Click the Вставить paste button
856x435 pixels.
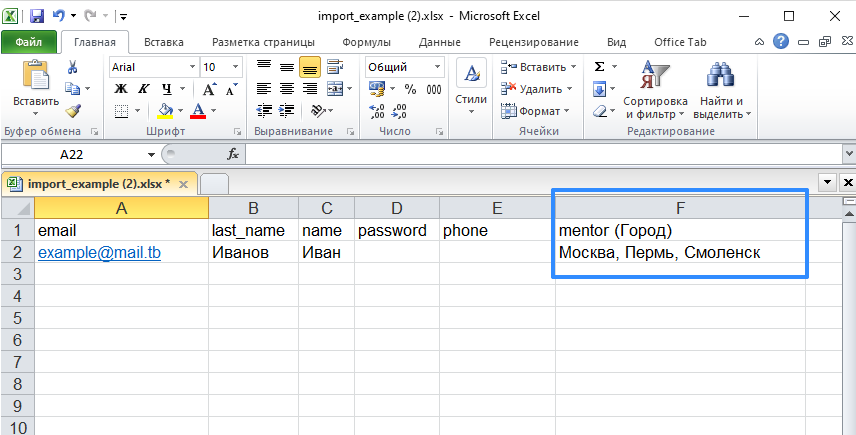36,85
